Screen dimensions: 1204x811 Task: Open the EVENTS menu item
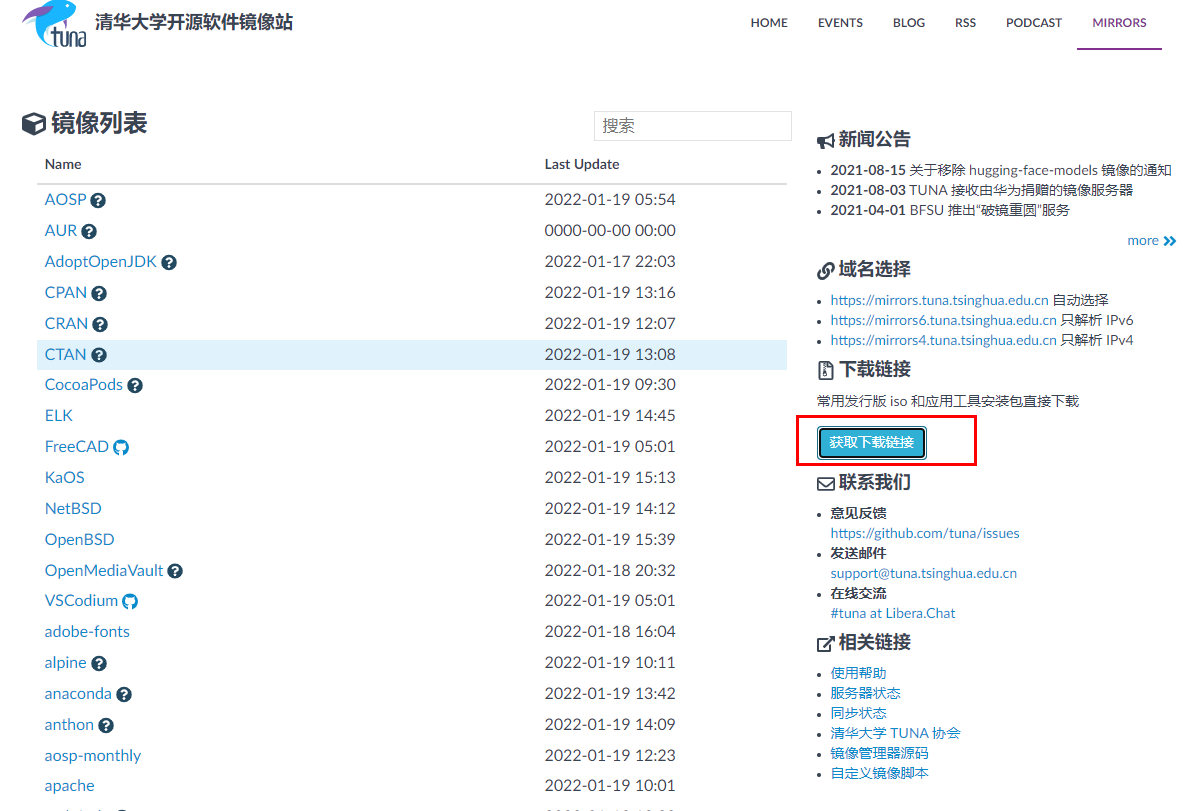tap(840, 23)
